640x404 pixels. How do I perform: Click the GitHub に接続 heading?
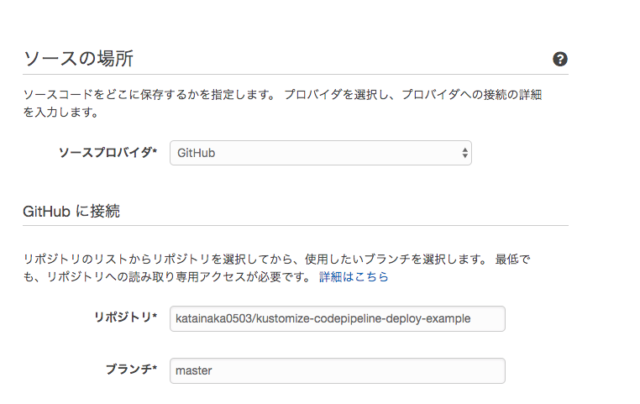point(71,211)
